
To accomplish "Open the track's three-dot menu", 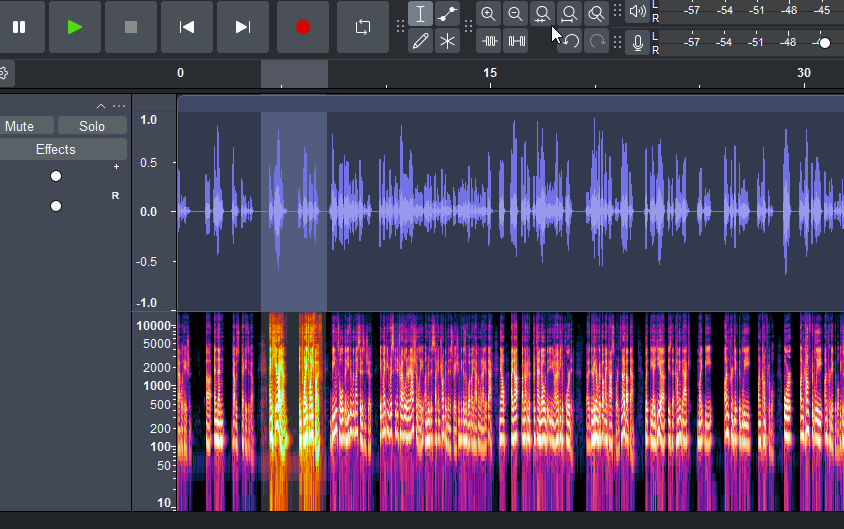I will [119, 106].
